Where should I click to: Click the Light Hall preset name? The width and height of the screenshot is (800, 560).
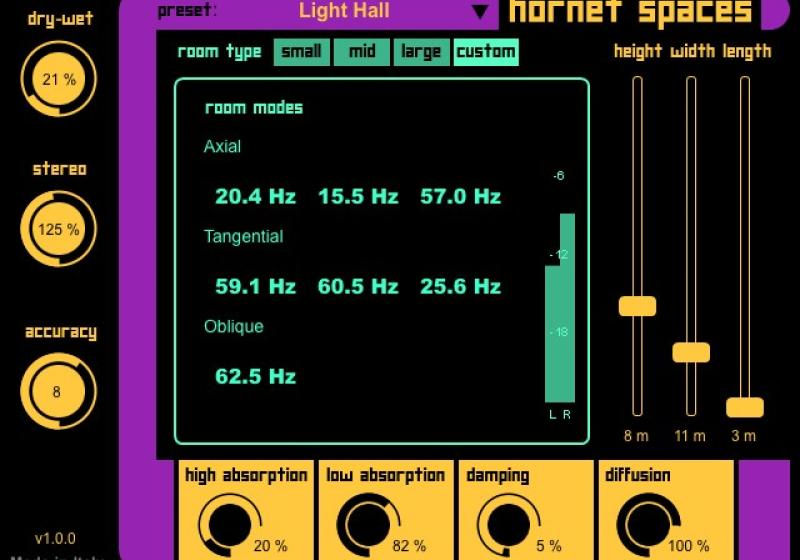pos(344,11)
